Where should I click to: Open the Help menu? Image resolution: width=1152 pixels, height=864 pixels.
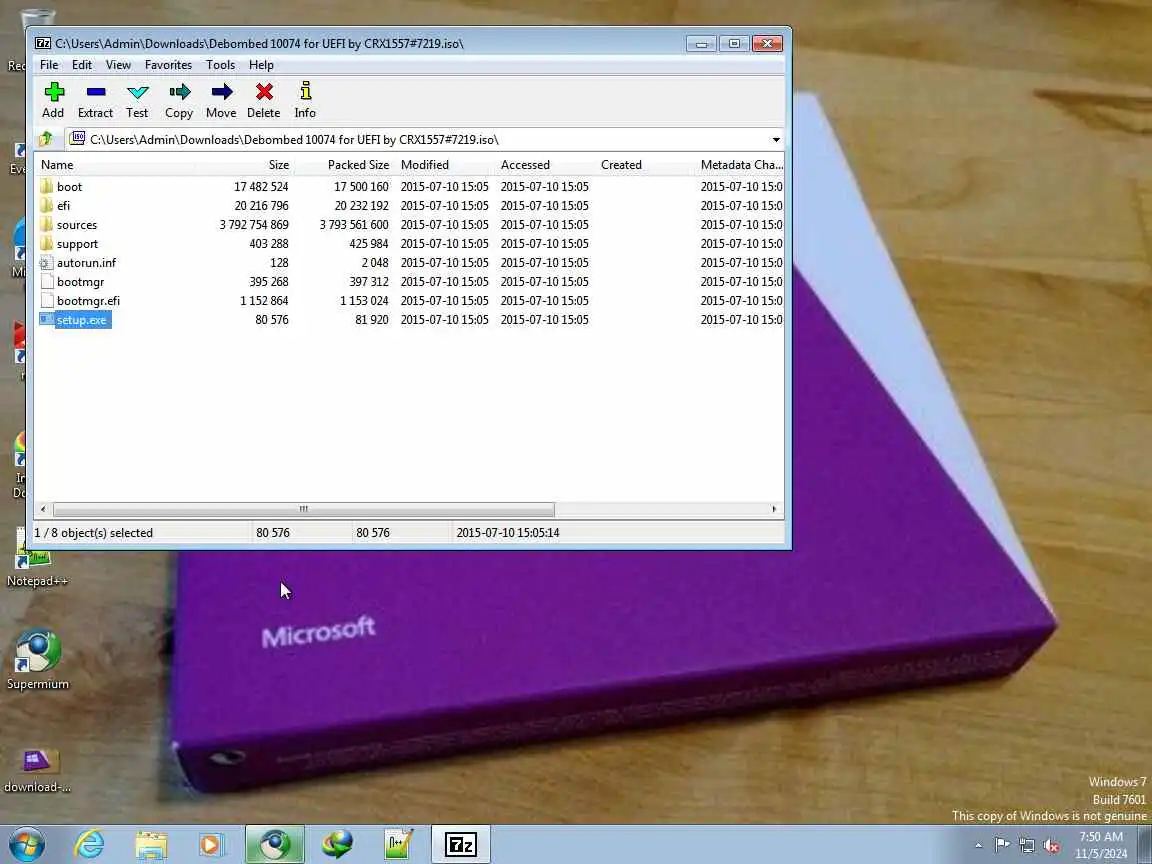[x=261, y=65]
